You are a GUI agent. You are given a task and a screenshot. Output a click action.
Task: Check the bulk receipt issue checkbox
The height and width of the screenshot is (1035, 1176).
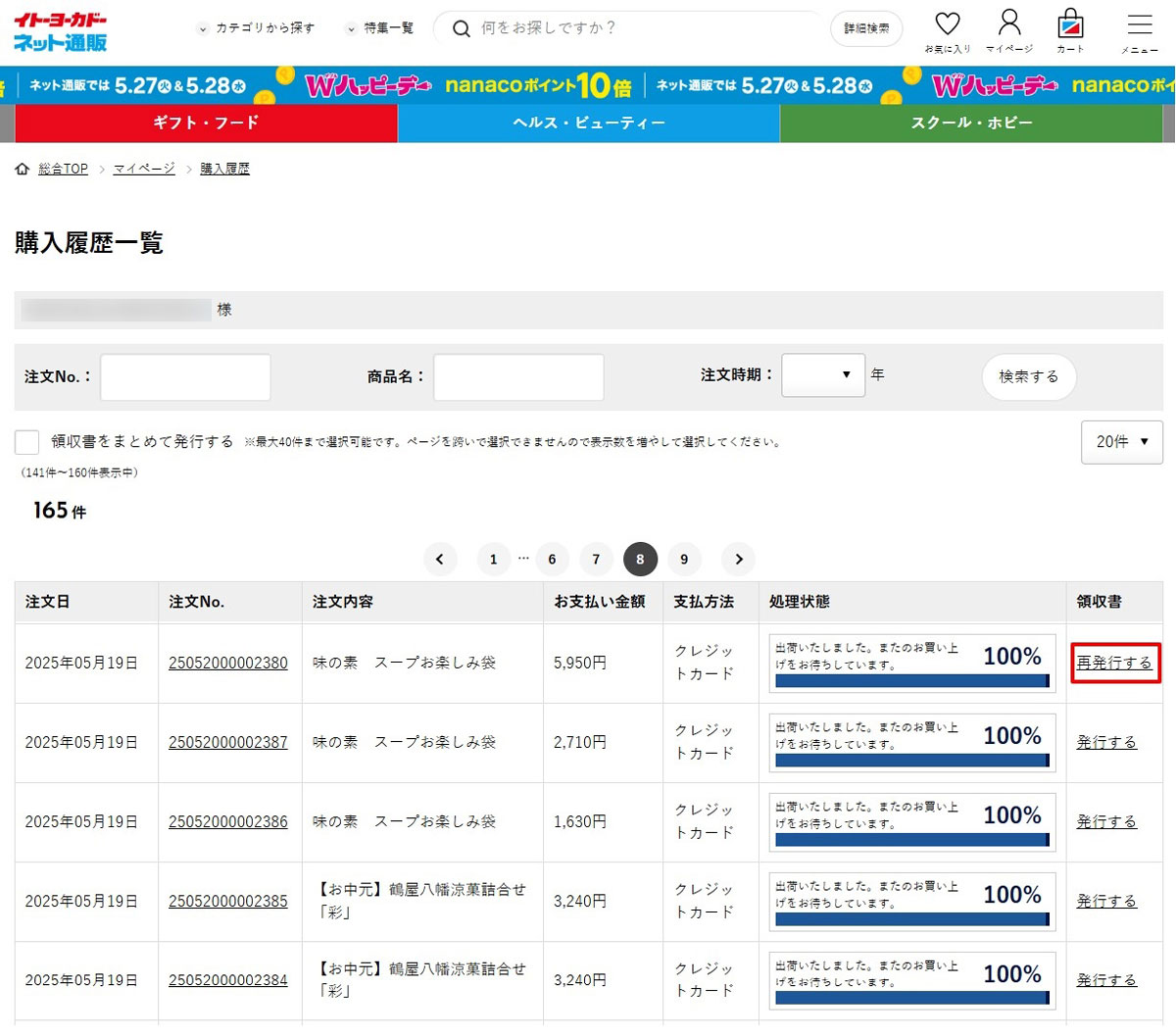[27, 442]
